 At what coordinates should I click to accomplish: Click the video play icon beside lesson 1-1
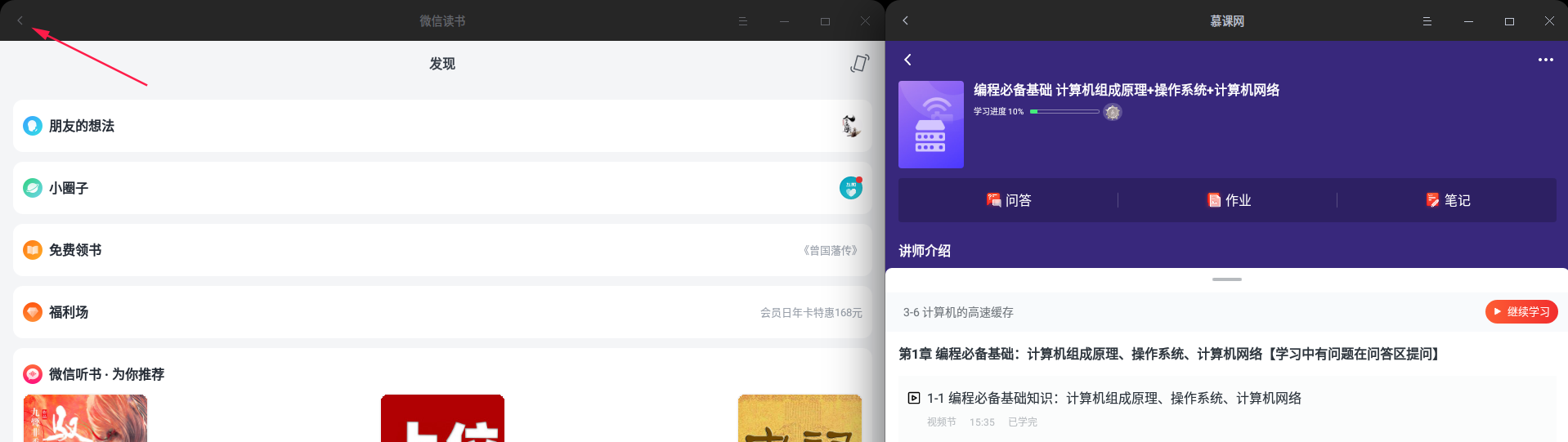pyautogui.click(x=914, y=398)
